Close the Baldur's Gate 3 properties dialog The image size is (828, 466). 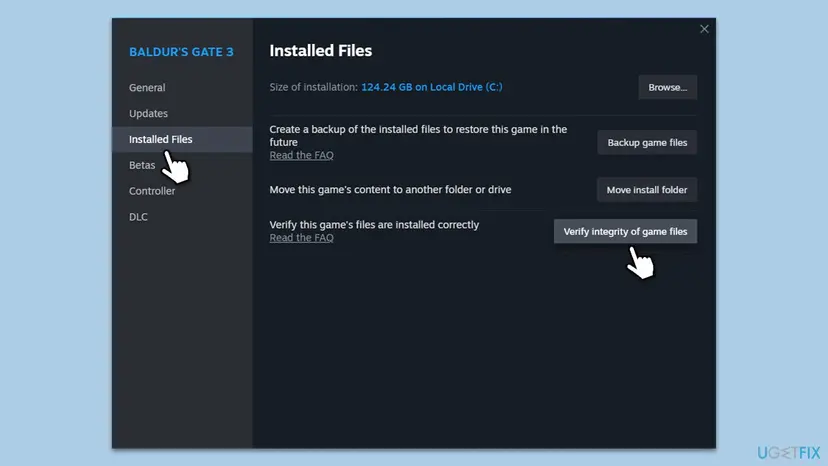click(x=704, y=29)
